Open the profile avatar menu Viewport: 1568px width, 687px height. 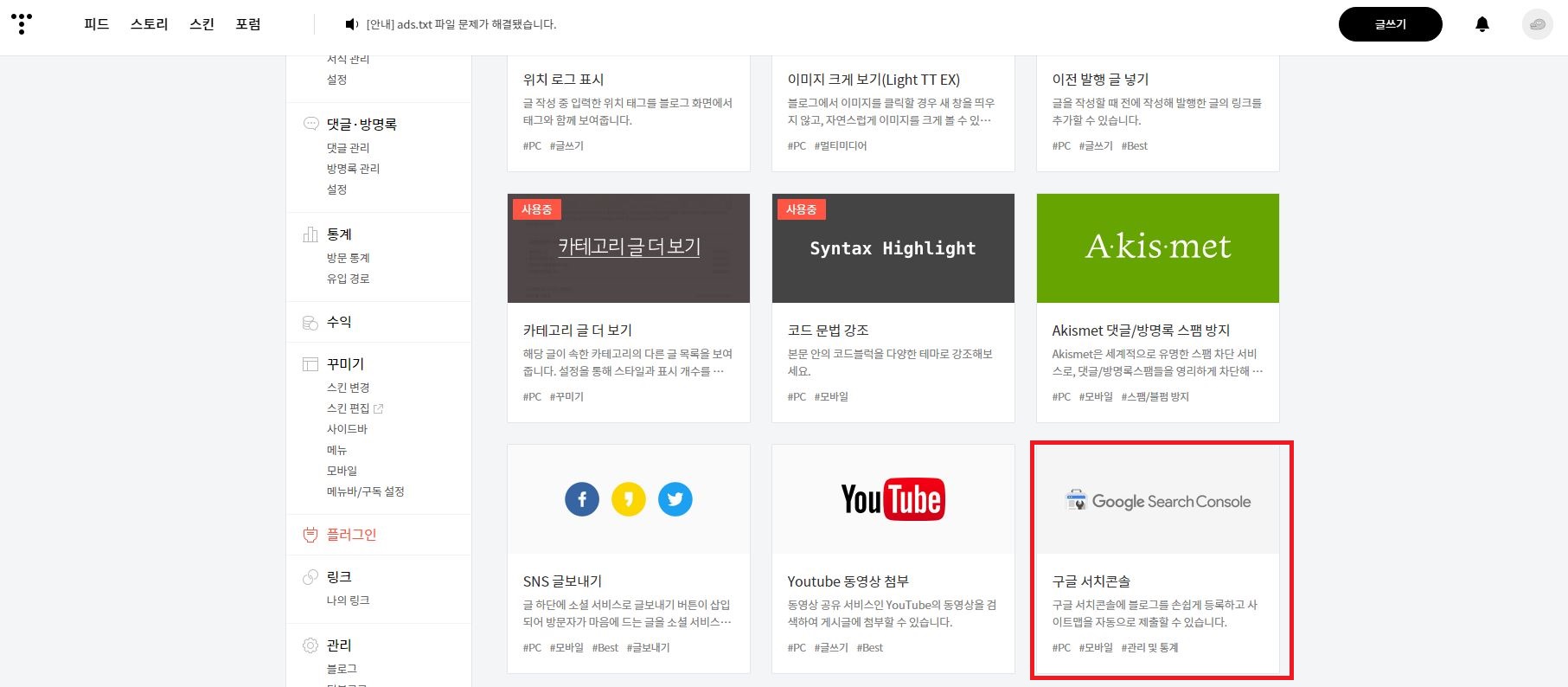pyautogui.click(x=1537, y=24)
